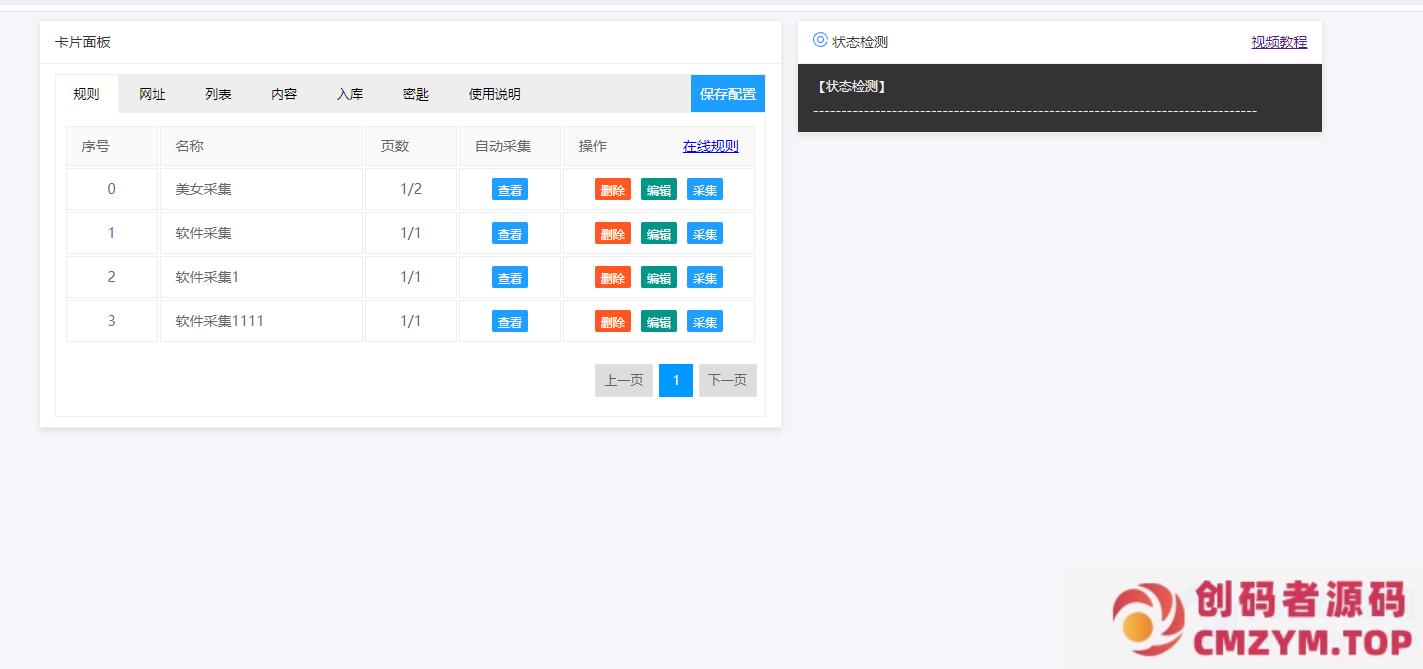Click 保存配置 to save configuration
Image resolution: width=1423 pixels, height=669 pixels.
(x=727, y=94)
